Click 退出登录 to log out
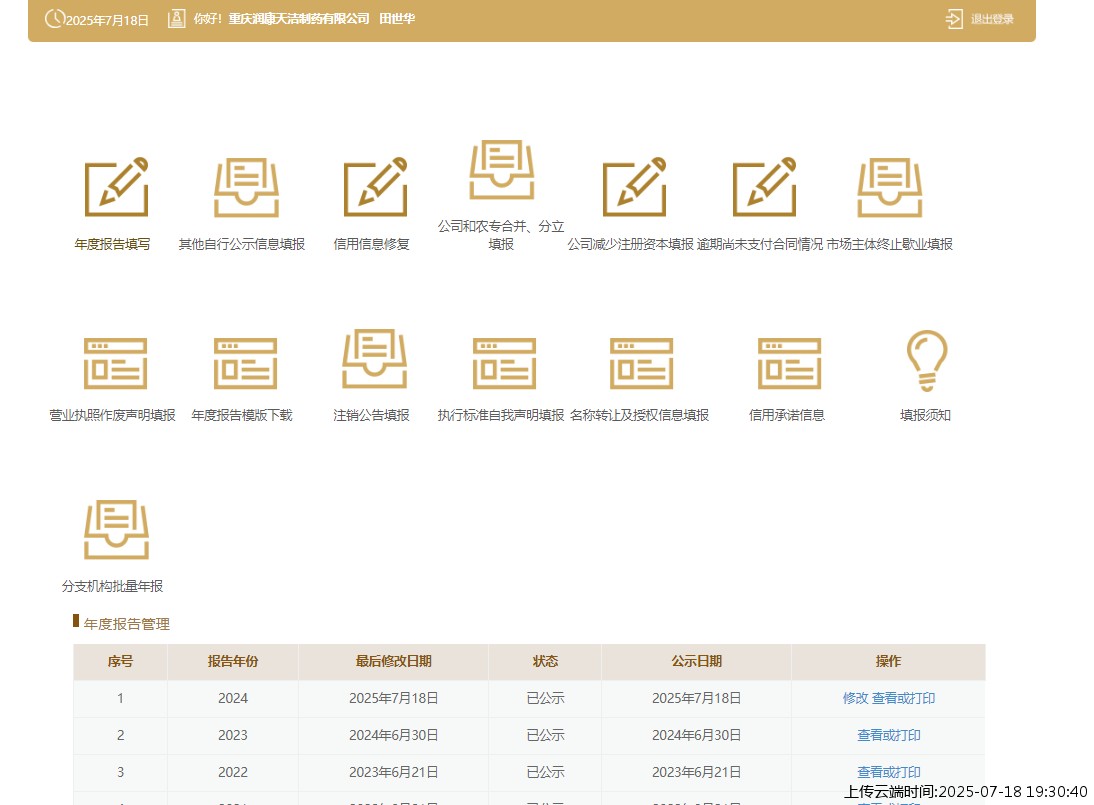1094x805 pixels. point(991,19)
